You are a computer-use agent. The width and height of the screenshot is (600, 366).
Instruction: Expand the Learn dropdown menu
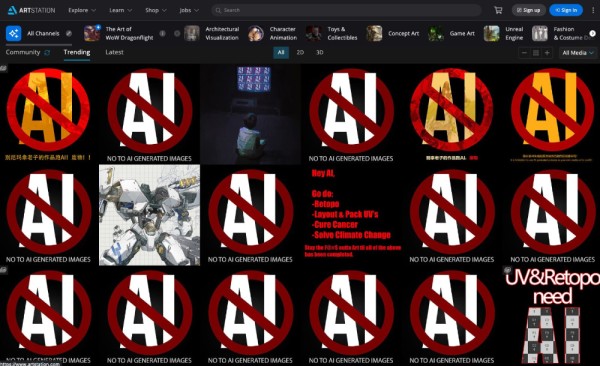click(121, 10)
